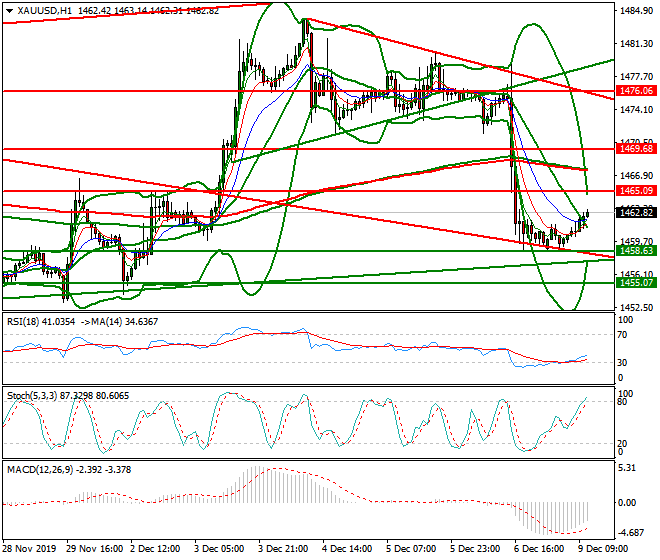Screen dimensions: 660x560
Task: Click the current price tag 1462.82
Action: pos(636,212)
